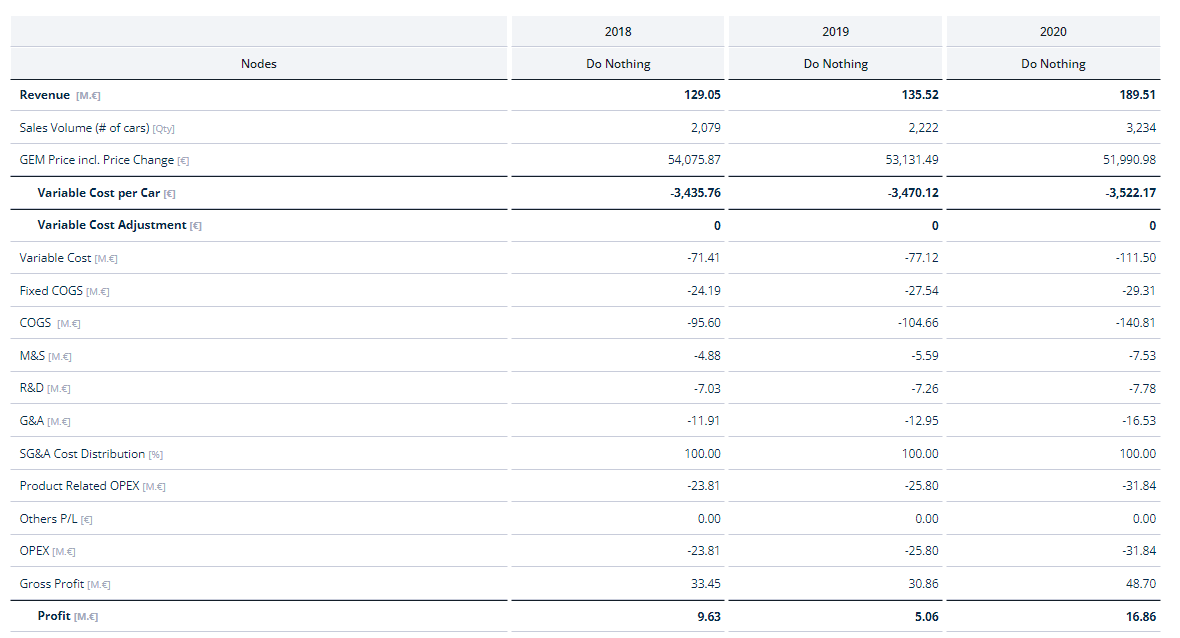This screenshot has height=638, width=1180.
Task: Select GEM Price incl. Price Change row
Action: click(96, 160)
